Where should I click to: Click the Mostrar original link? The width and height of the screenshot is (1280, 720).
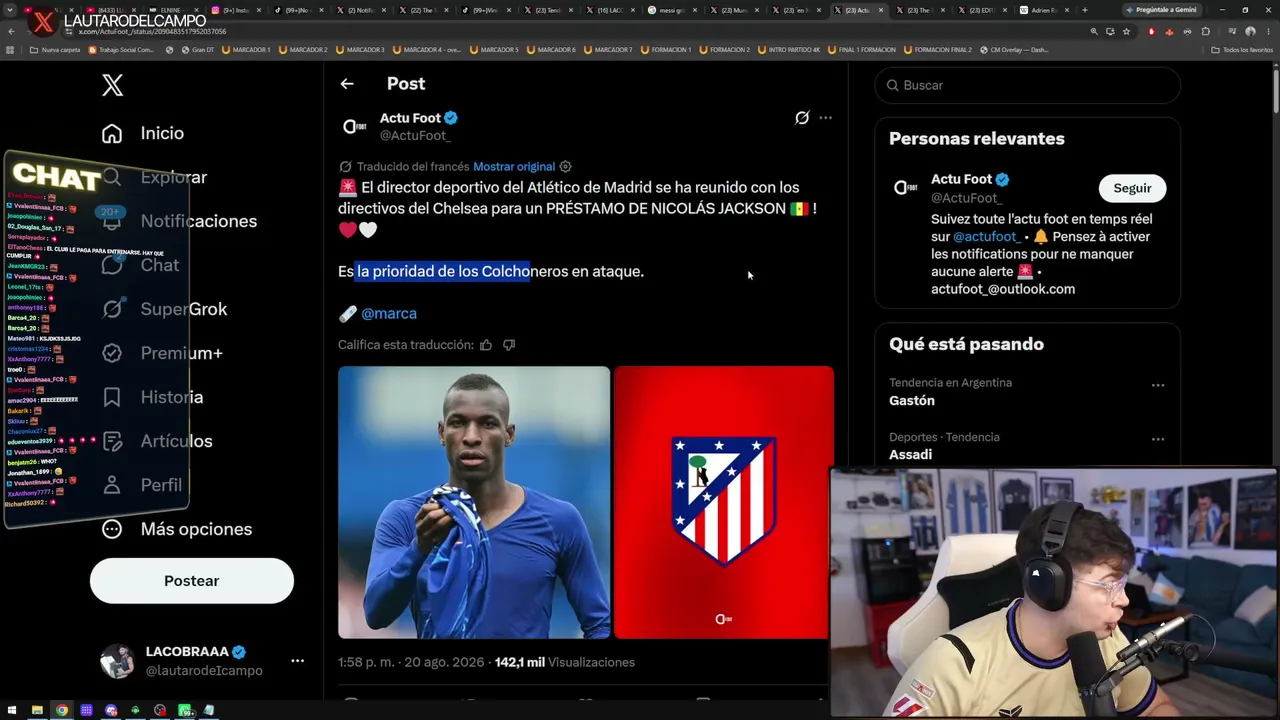(x=514, y=167)
